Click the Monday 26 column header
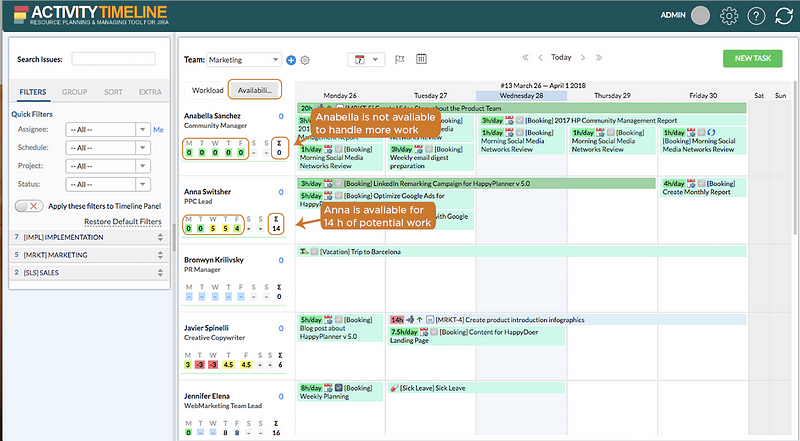The height and width of the screenshot is (441, 800). coord(340,95)
